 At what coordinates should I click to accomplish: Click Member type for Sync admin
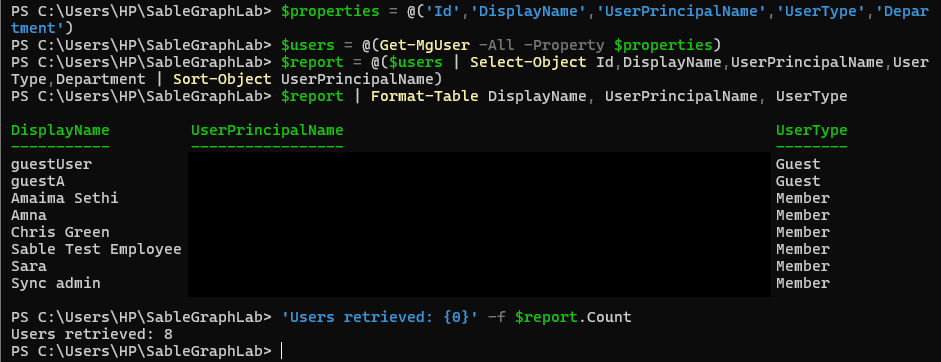pyautogui.click(x=802, y=283)
